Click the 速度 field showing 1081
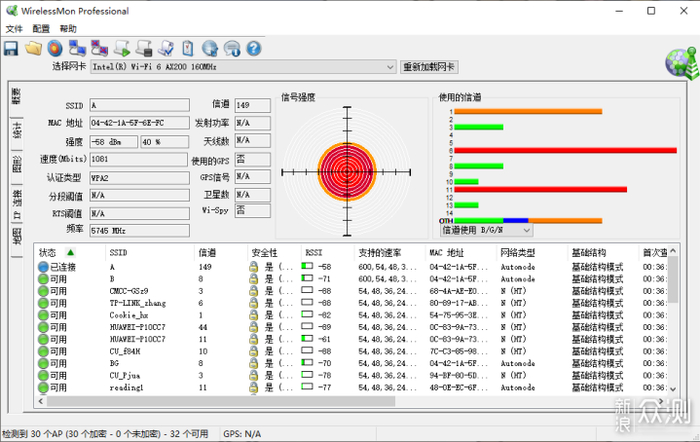This screenshot has height=442, width=700. (x=139, y=159)
